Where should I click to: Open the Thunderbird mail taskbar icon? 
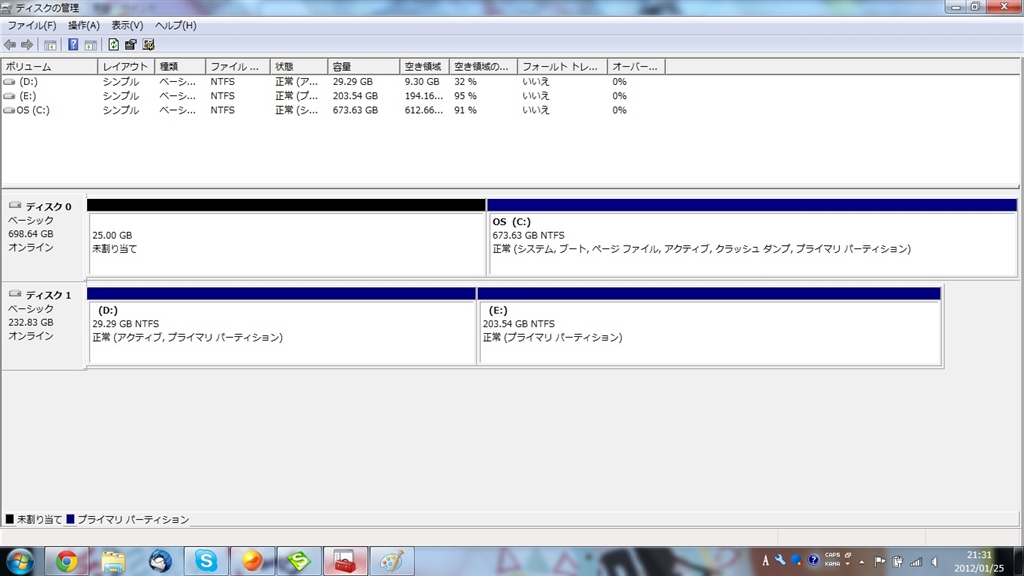coord(160,562)
